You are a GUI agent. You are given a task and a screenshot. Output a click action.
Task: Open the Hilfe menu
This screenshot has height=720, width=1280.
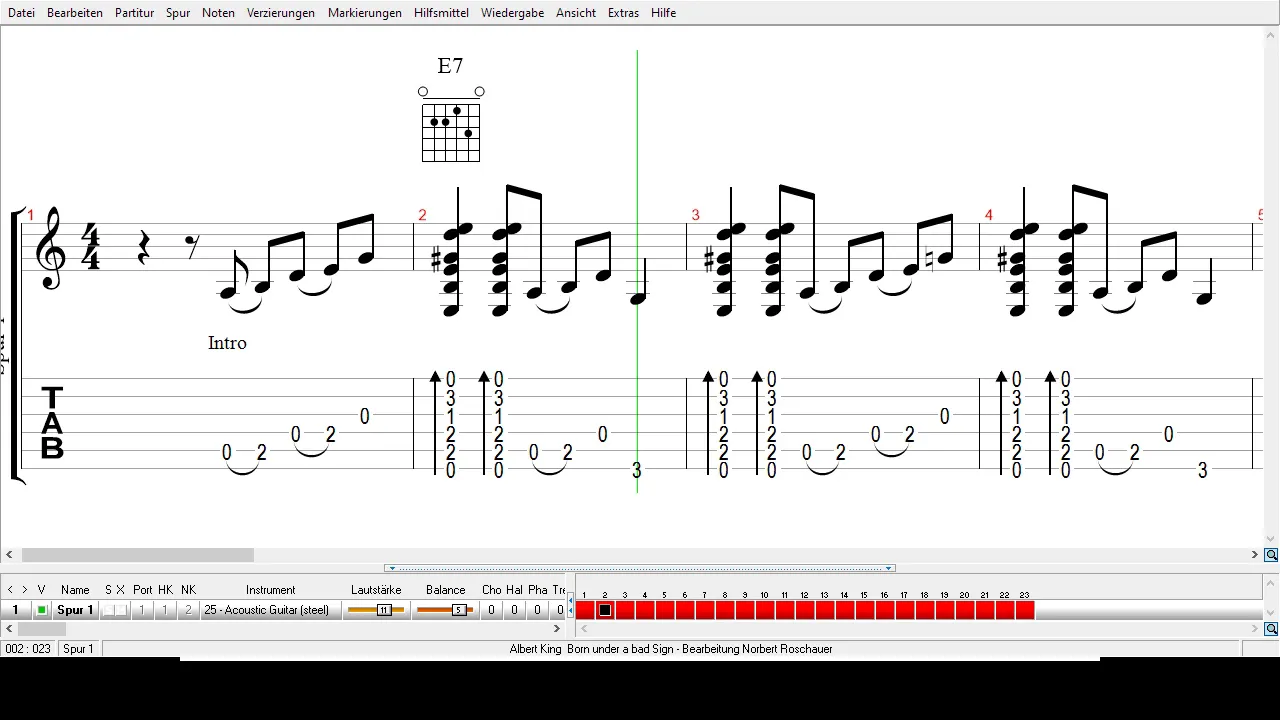point(663,13)
